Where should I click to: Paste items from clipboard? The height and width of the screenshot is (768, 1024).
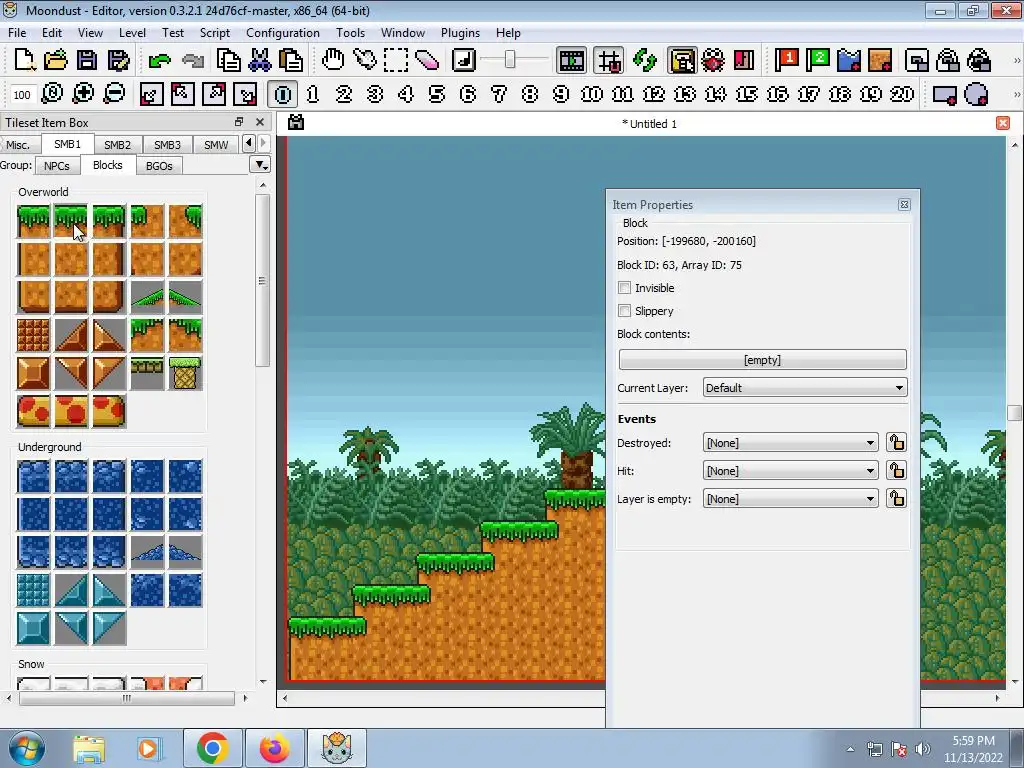(291, 60)
